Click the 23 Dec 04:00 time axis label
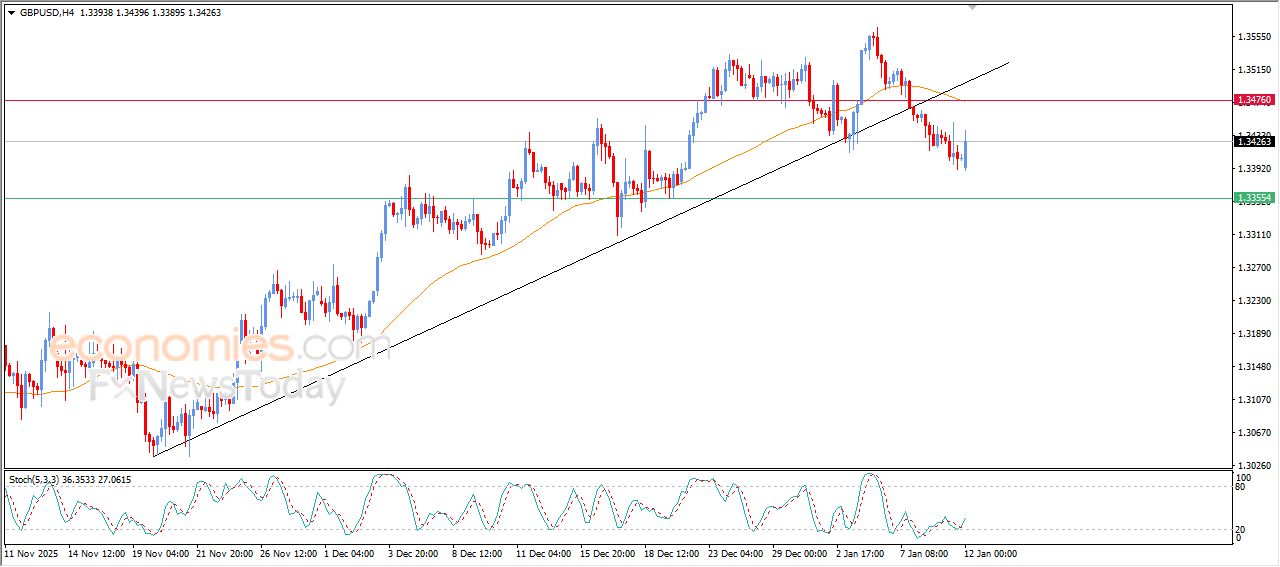This screenshot has width=1280, height=567. (734, 552)
